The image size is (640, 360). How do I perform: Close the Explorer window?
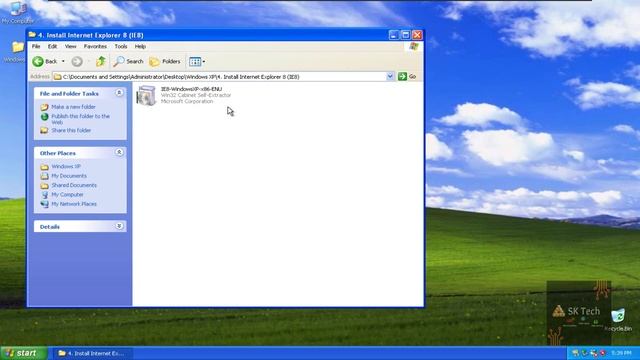[417, 35]
